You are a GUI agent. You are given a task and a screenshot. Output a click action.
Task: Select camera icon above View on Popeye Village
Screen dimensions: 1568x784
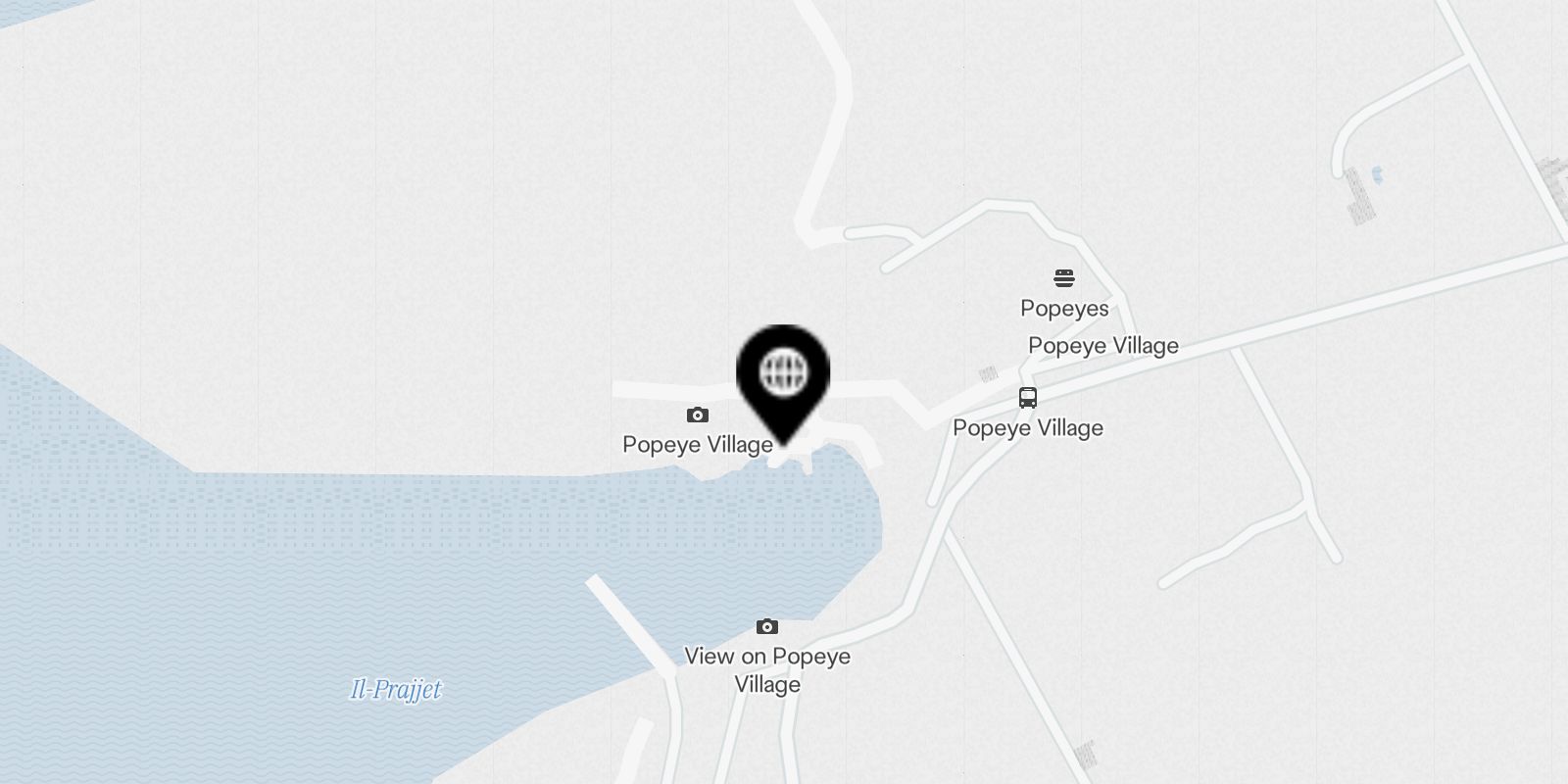(x=767, y=627)
